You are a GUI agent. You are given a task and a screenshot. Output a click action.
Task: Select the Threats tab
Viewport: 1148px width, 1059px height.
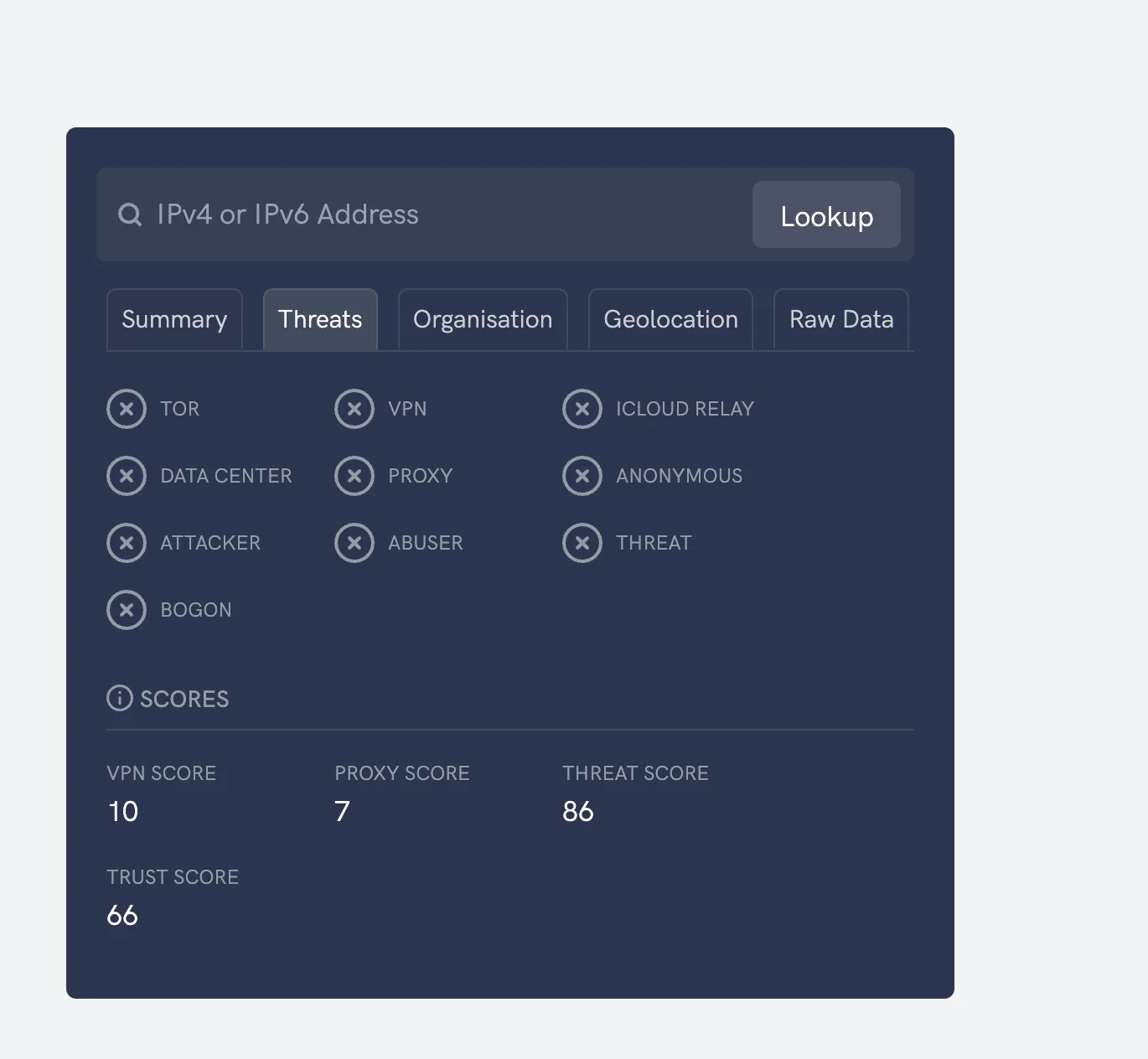tap(320, 319)
